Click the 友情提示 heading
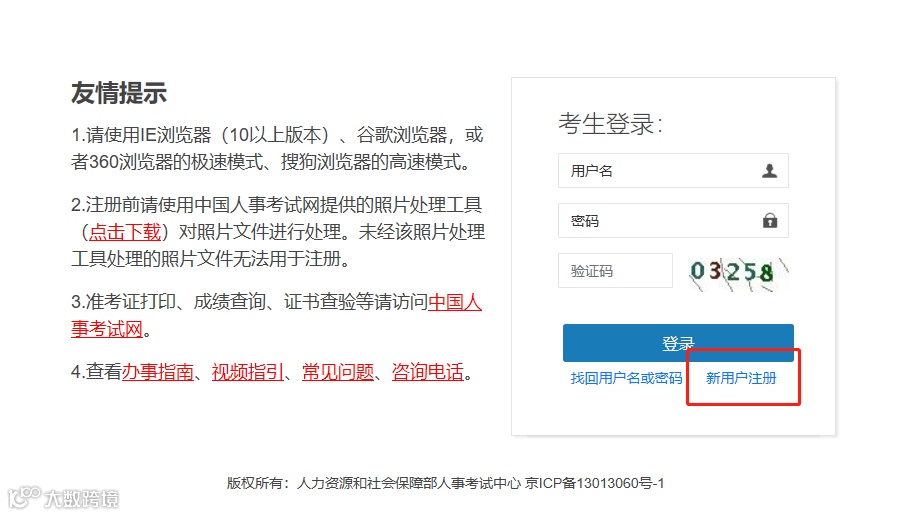This screenshot has height=516, width=910. (x=119, y=93)
